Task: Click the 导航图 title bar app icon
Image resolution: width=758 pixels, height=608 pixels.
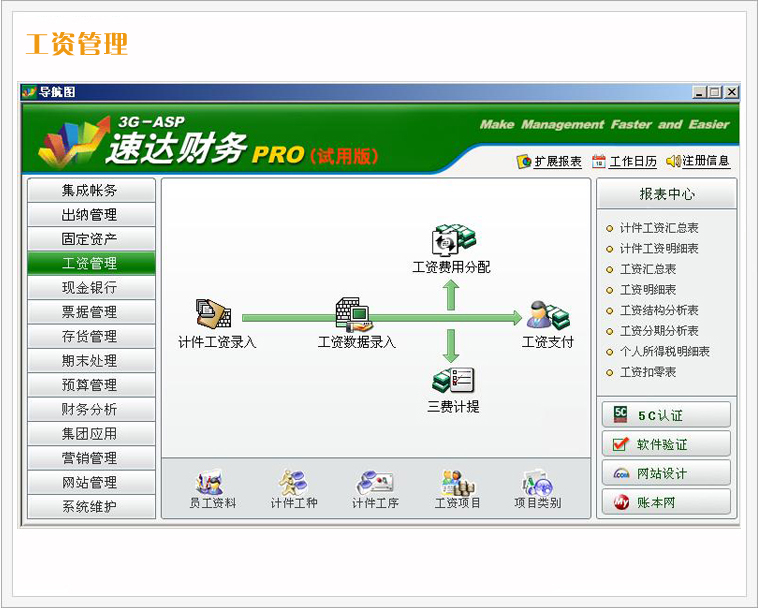Action: (30, 91)
